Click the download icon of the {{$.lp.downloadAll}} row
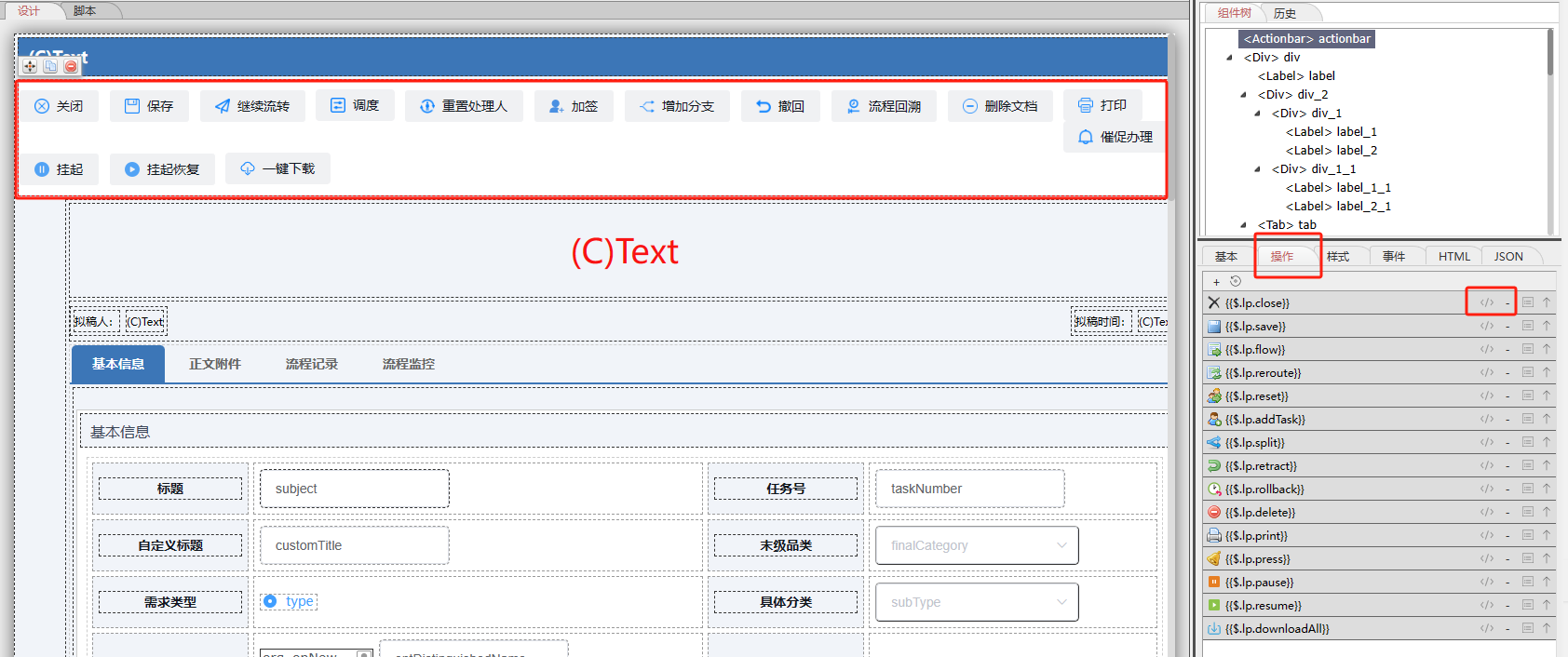The height and width of the screenshot is (657, 1568). point(1214,628)
